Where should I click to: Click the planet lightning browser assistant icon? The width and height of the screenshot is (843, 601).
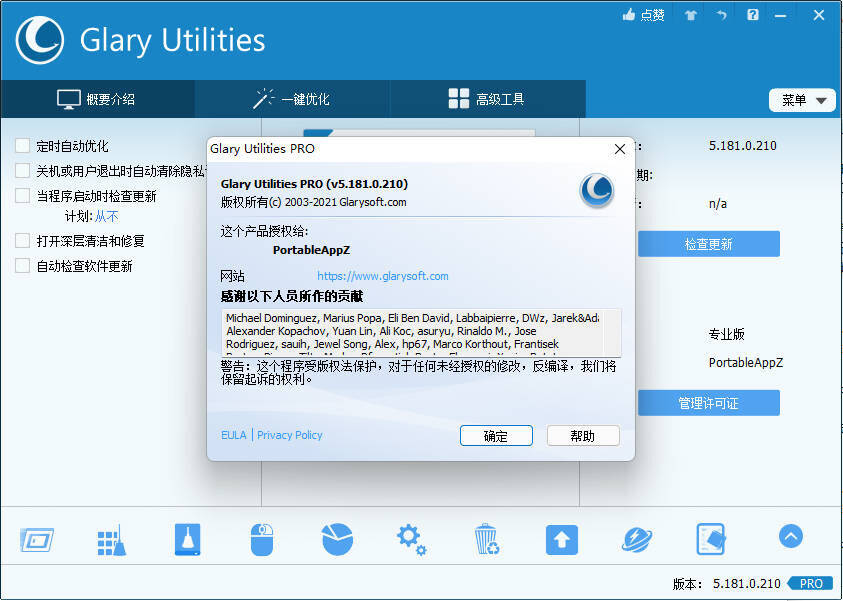[637, 539]
